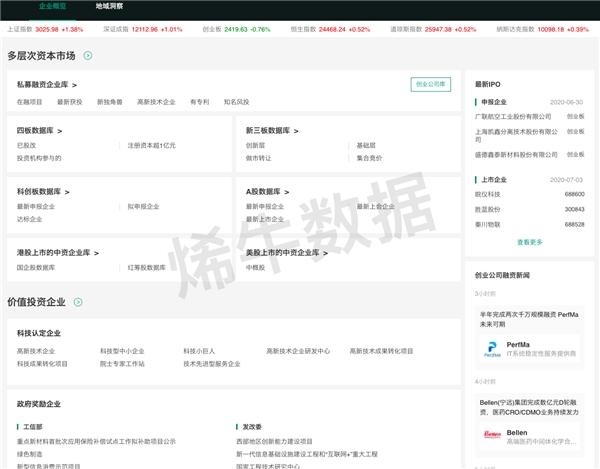Switch to the 地域洞察 tab
The height and width of the screenshot is (469, 600).
tap(109, 6)
